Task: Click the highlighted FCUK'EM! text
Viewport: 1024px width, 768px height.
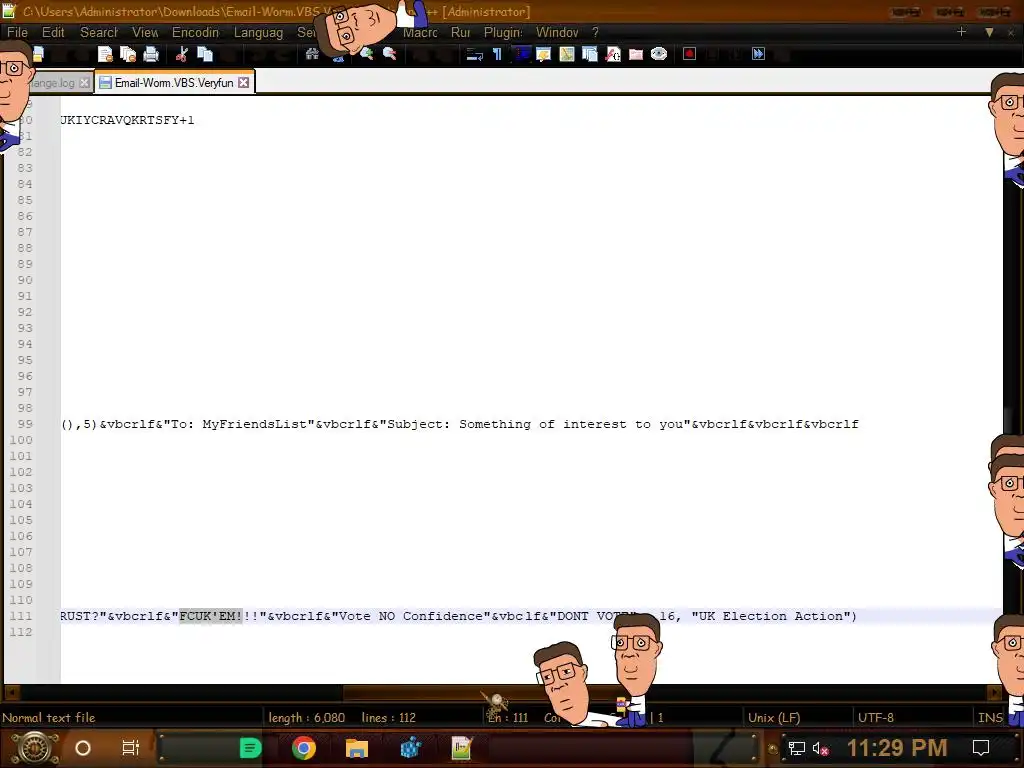Action: click(211, 616)
